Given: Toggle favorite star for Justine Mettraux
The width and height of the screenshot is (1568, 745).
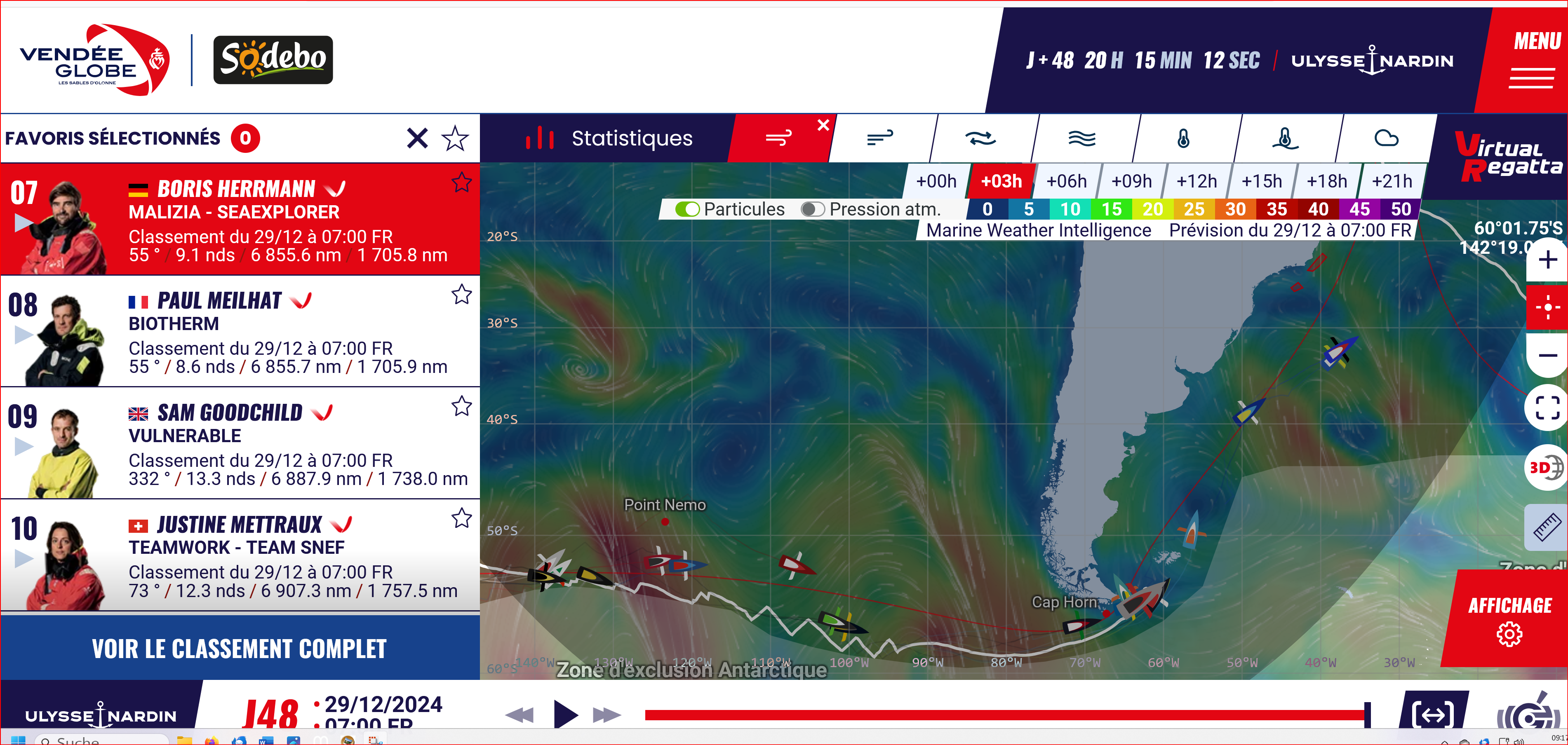Looking at the screenshot, I should tap(461, 518).
